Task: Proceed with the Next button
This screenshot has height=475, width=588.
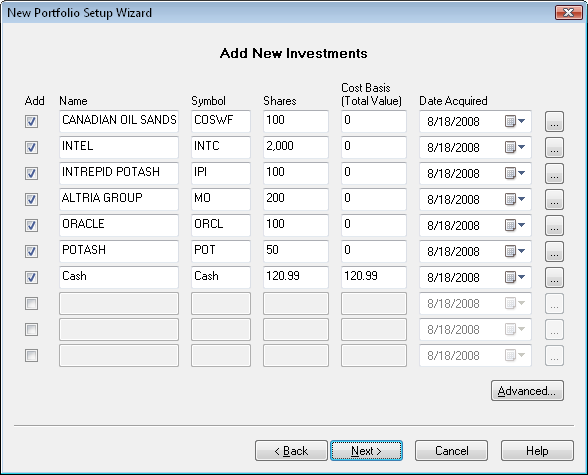Action: [366, 451]
